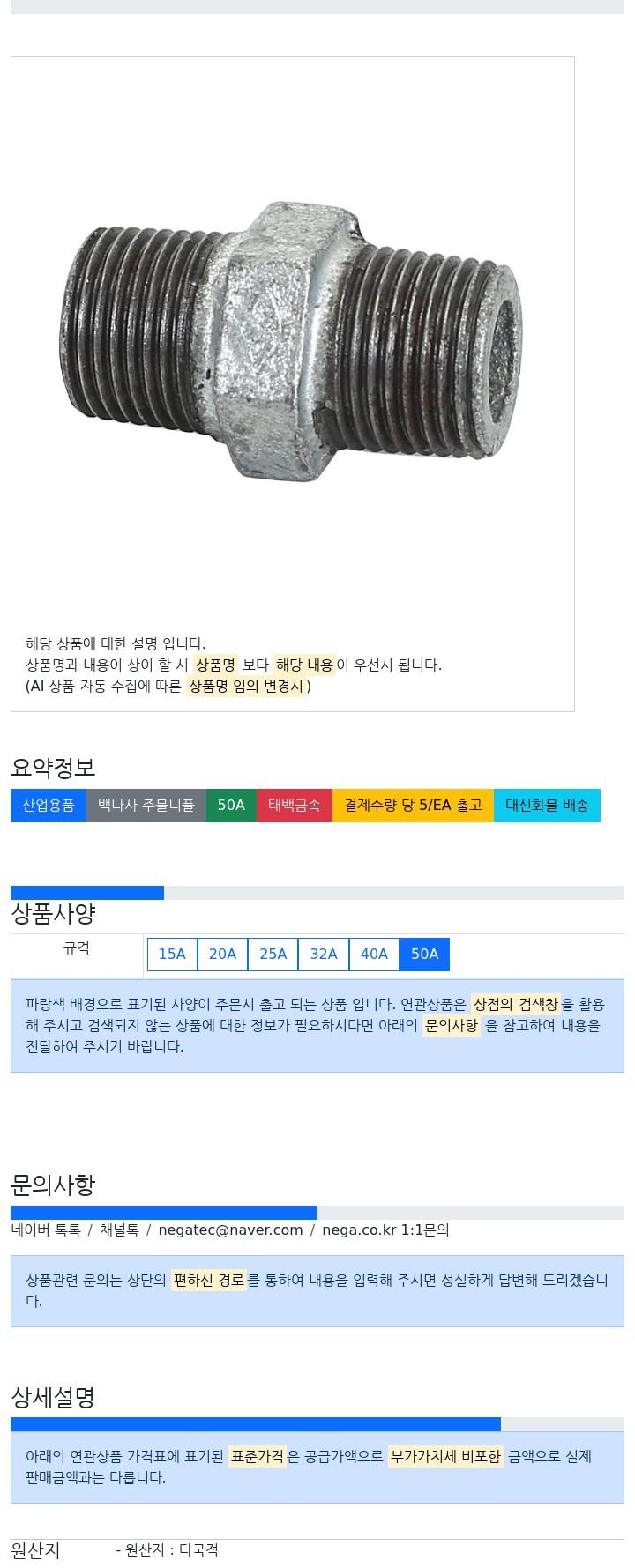
Task: Click the 산업용품 summary tag
Action: (49, 806)
